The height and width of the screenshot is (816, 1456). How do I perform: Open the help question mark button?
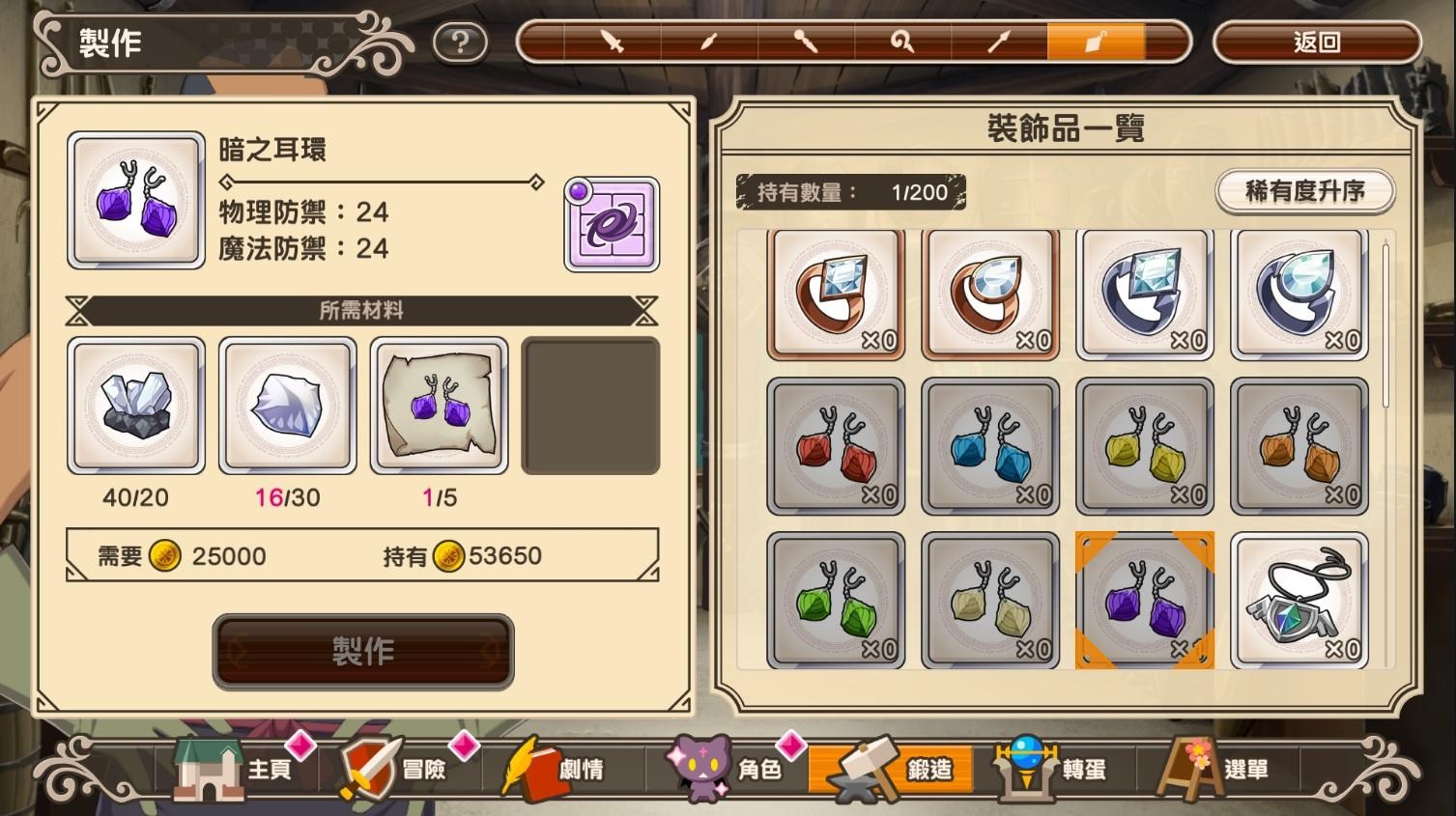point(460,42)
